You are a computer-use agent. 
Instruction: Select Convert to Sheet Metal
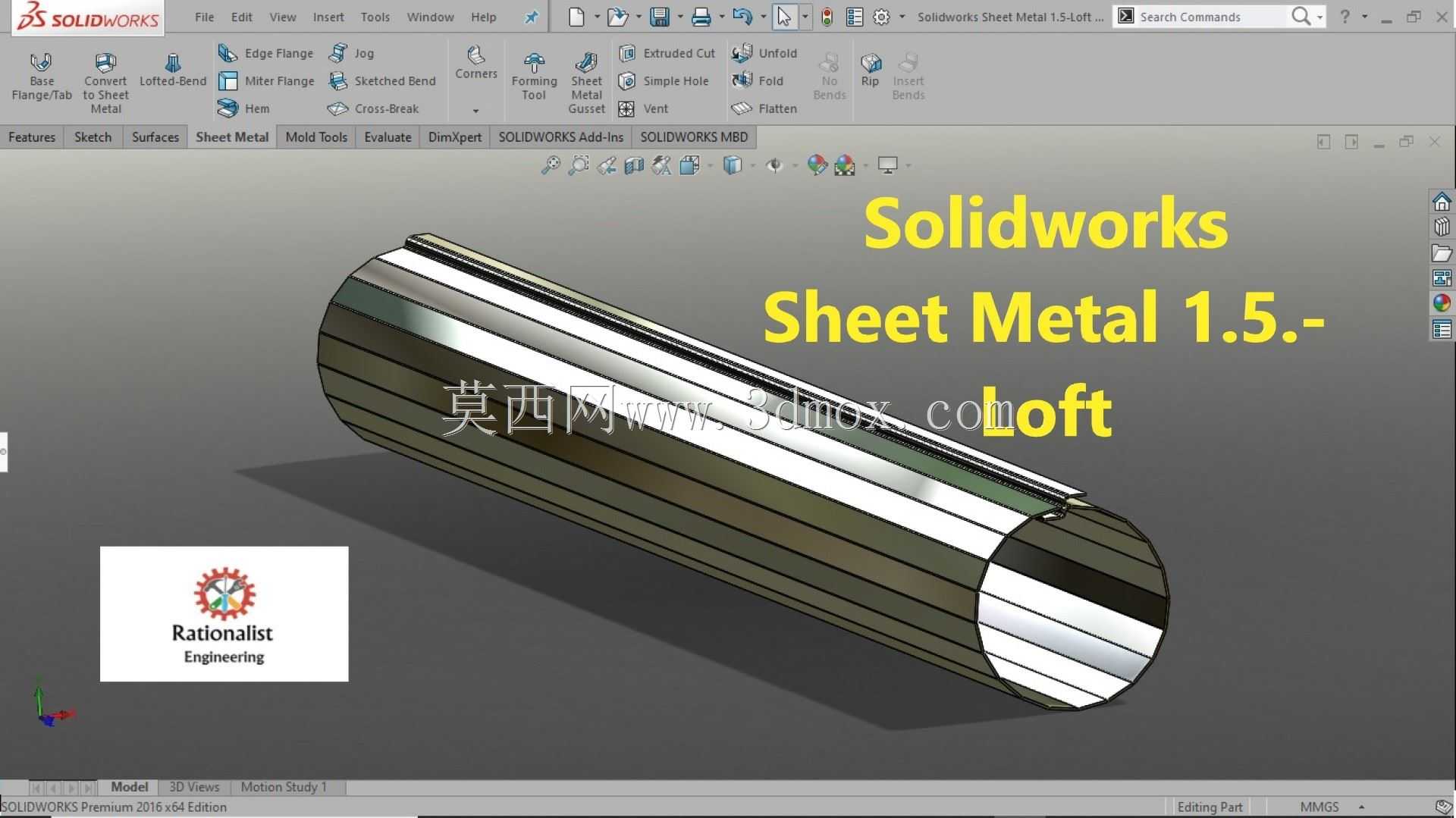105,83
